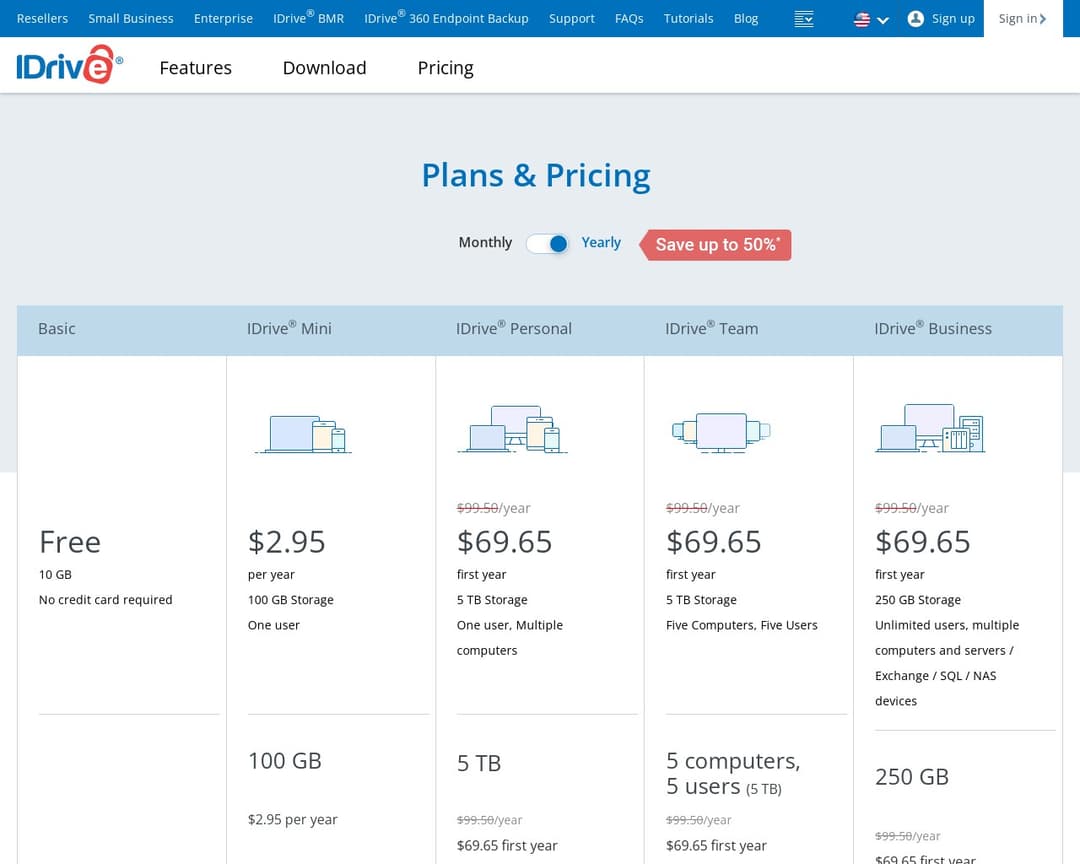This screenshot has width=1080, height=864.
Task: Open the Download menu
Action: [324, 68]
